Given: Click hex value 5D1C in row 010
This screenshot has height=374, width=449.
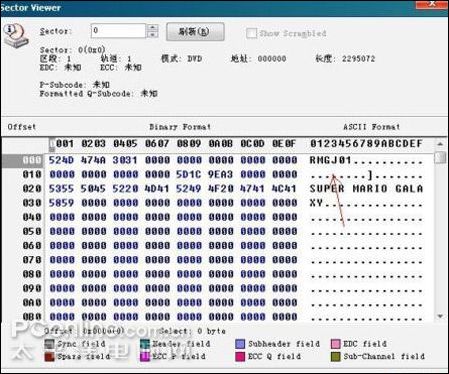Looking at the screenshot, I should tap(189, 174).
